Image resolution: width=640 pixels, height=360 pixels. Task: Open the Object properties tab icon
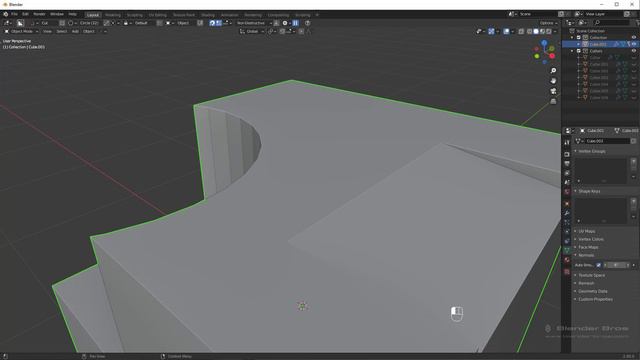tap(567, 204)
